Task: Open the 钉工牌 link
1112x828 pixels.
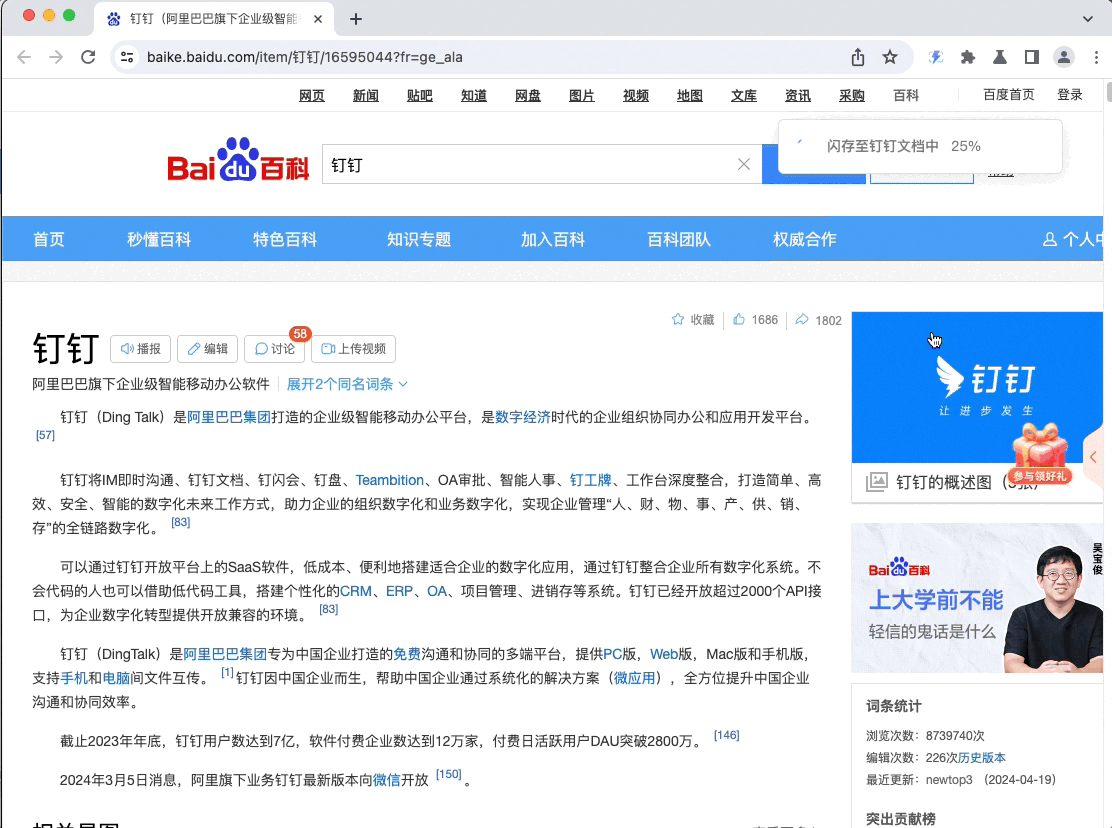Action: click(590, 480)
